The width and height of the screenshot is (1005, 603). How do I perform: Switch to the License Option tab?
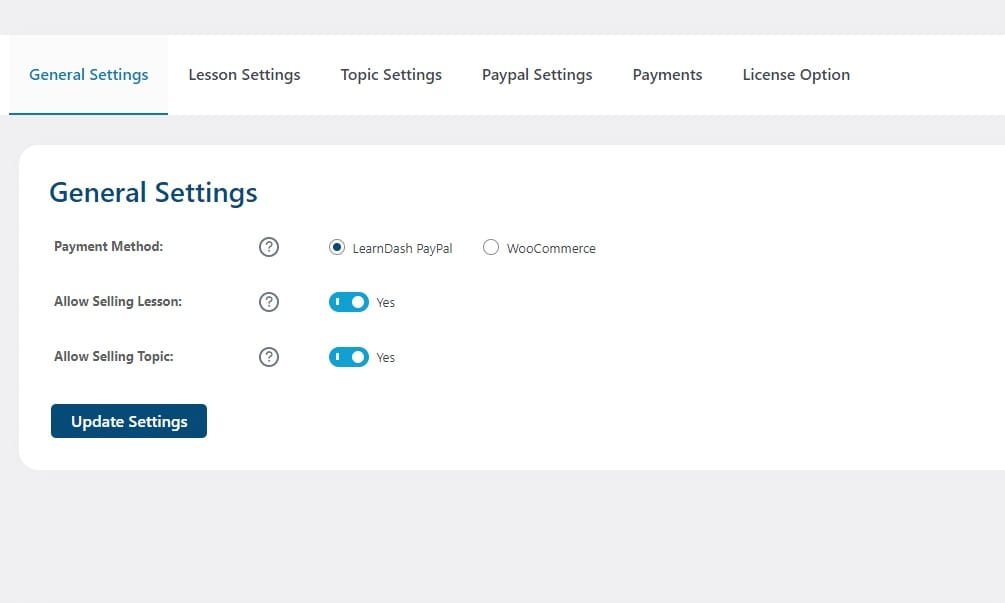point(796,75)
